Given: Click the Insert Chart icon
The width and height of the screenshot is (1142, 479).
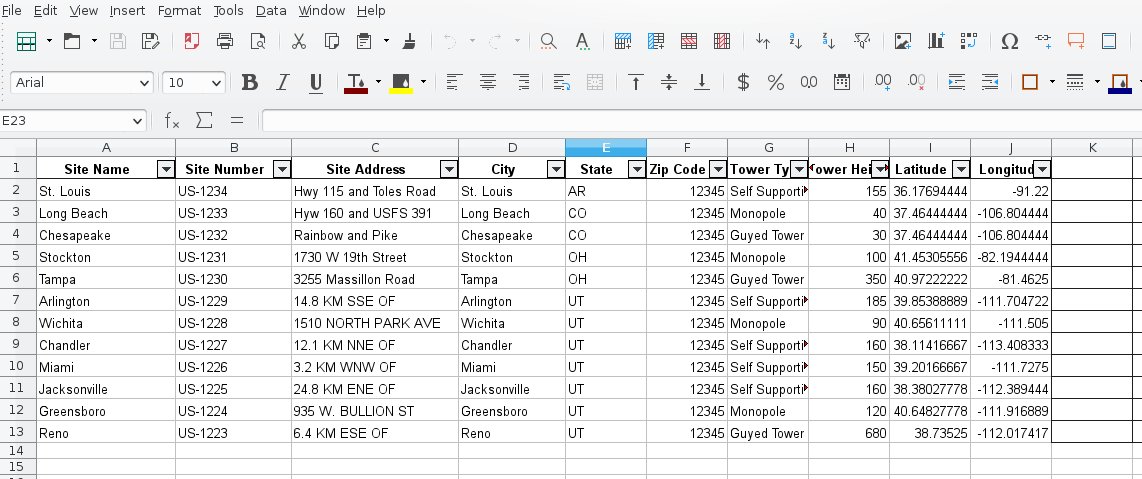Looking at the screenshot, I should 936,41.
